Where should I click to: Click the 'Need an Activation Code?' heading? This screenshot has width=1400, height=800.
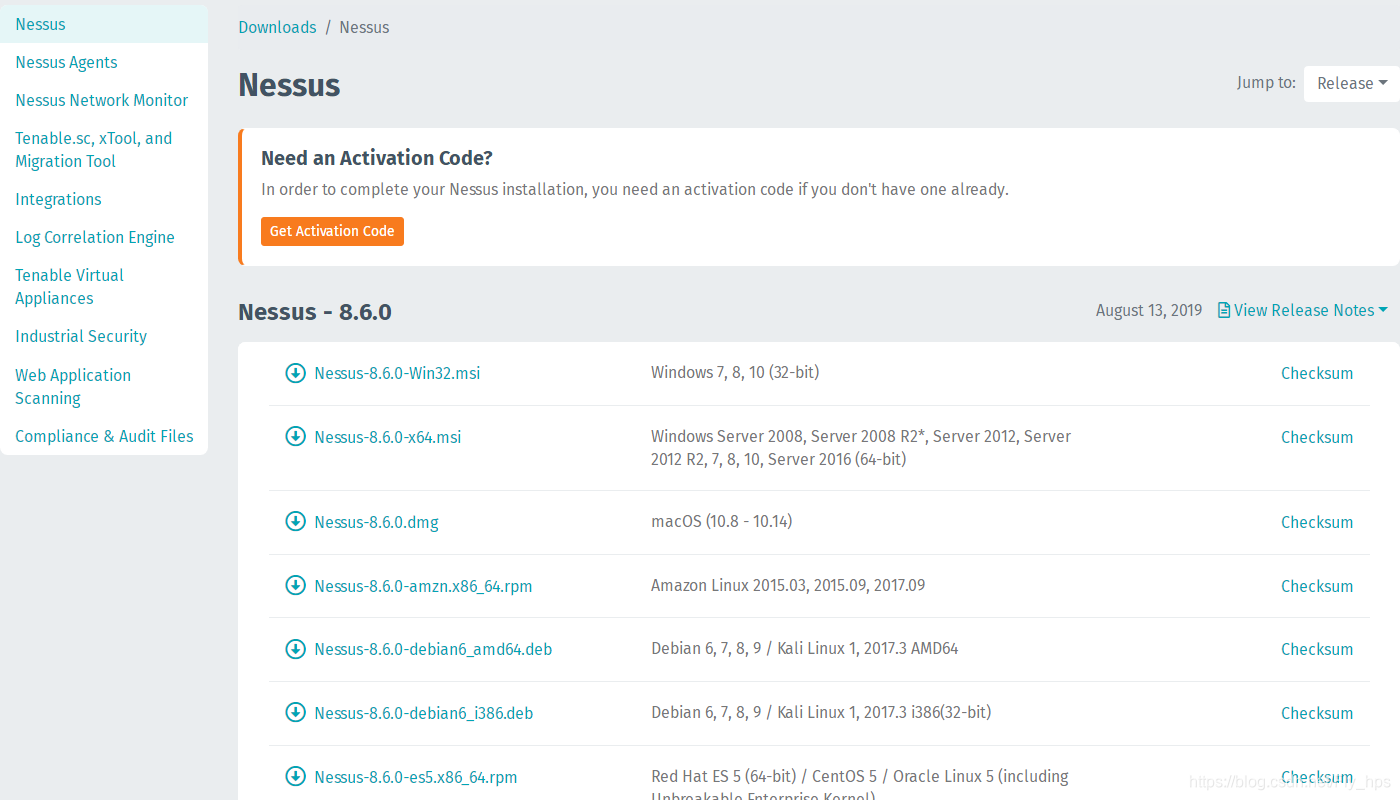coord(377,158)
